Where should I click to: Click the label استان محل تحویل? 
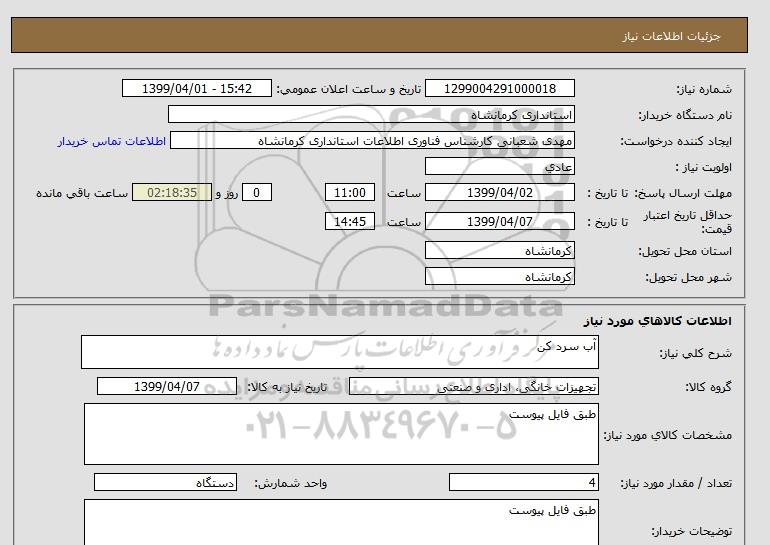pos(685,251)
